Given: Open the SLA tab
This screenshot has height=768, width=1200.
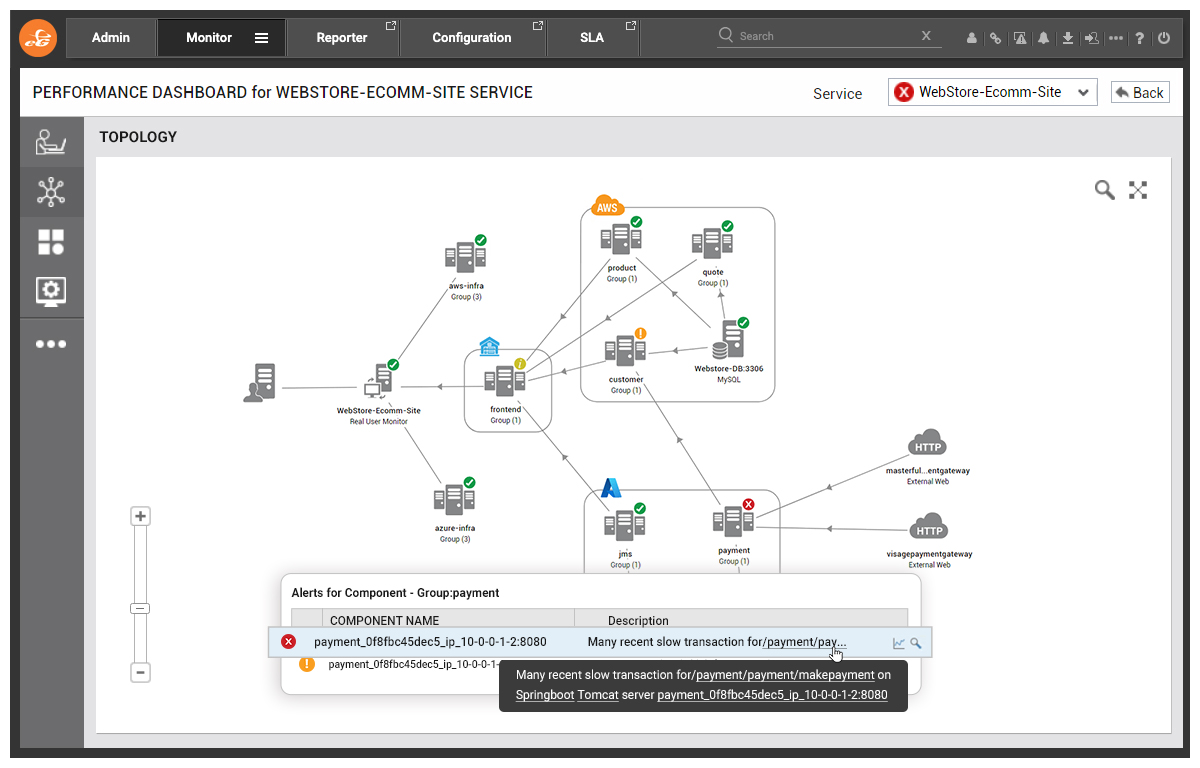Looking at the screenshot, I should click(x=592, y=38).
